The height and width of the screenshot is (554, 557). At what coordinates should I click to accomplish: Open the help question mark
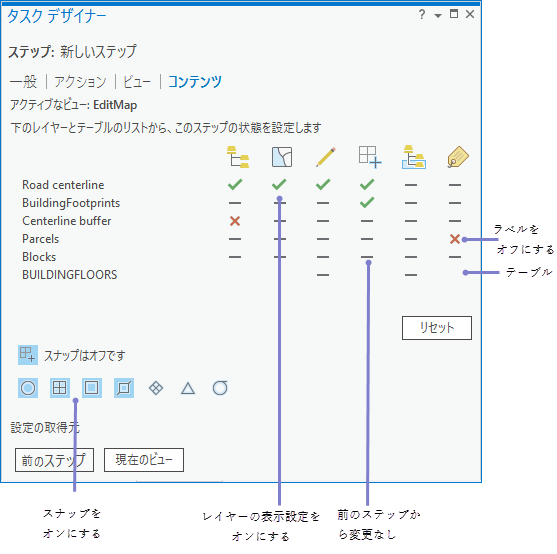[x=422, y=15]
